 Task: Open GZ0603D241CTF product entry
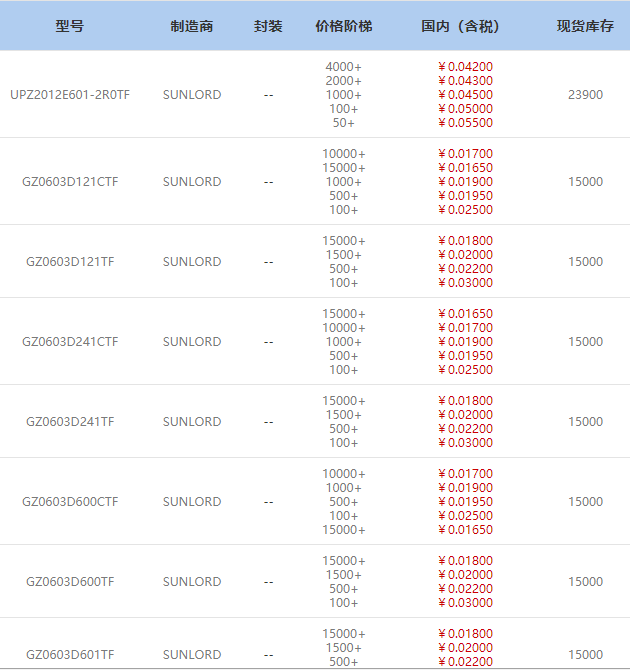(70, 342)
